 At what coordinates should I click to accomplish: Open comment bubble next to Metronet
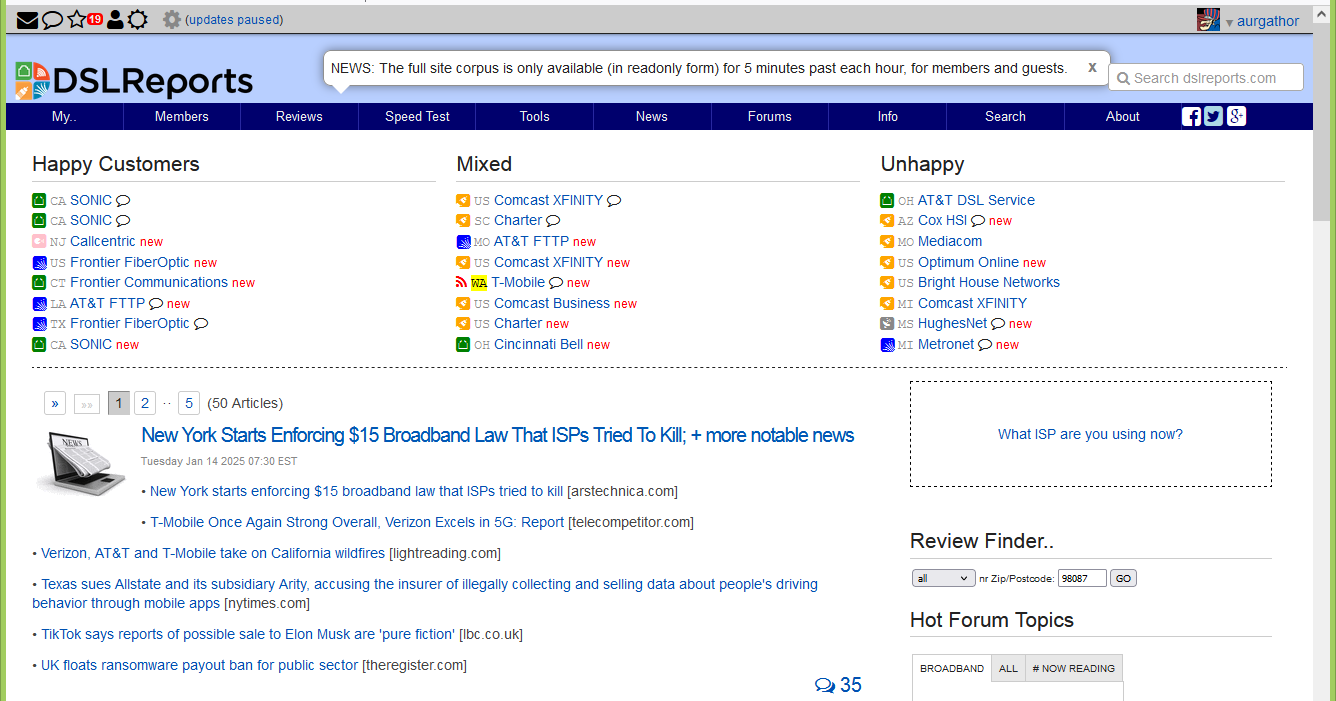[985, 345]
